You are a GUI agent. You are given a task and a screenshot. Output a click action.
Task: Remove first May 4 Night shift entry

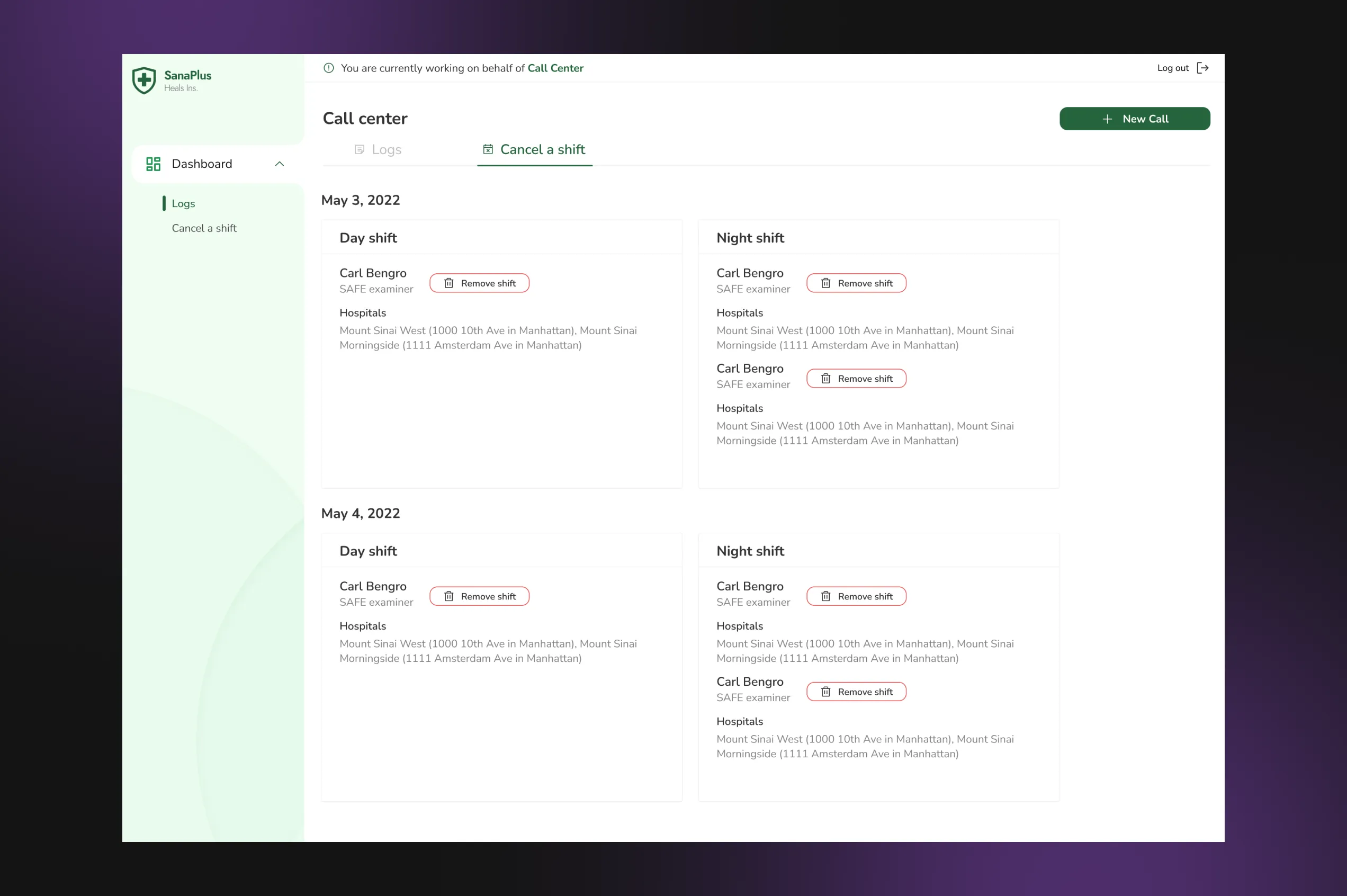tap(856, 597)
